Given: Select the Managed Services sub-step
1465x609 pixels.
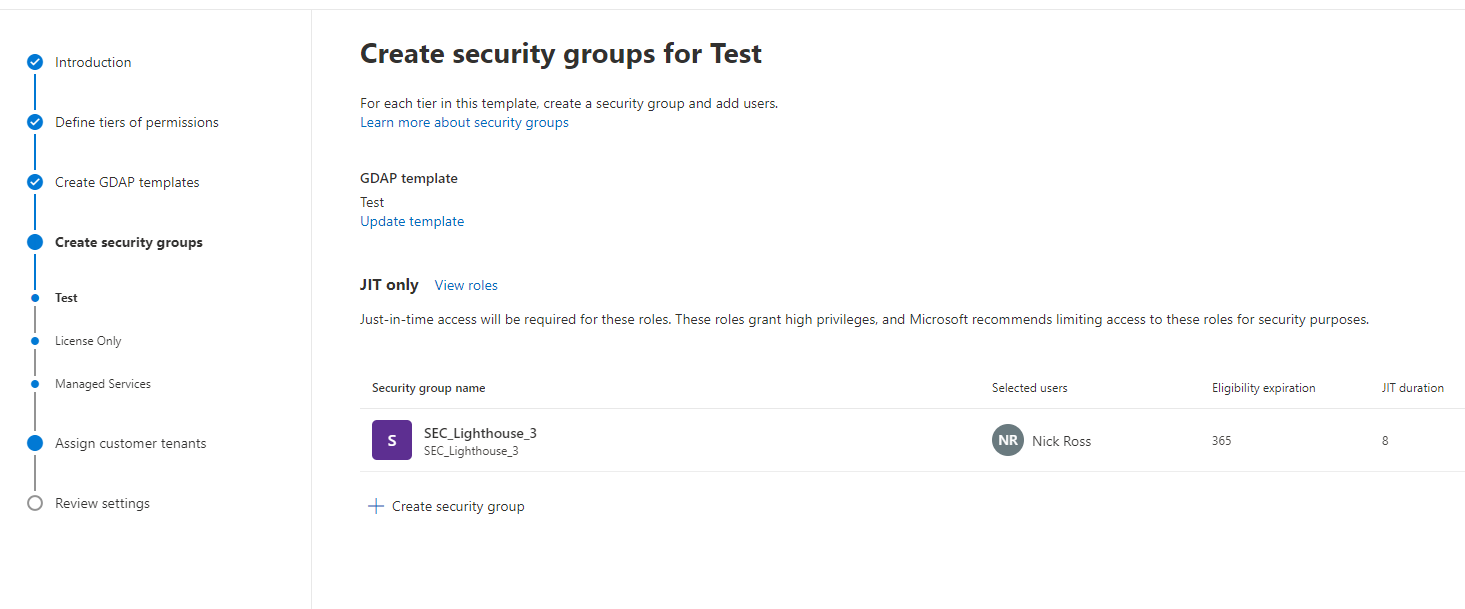Looking at the screenshot, I should point(102,384).
